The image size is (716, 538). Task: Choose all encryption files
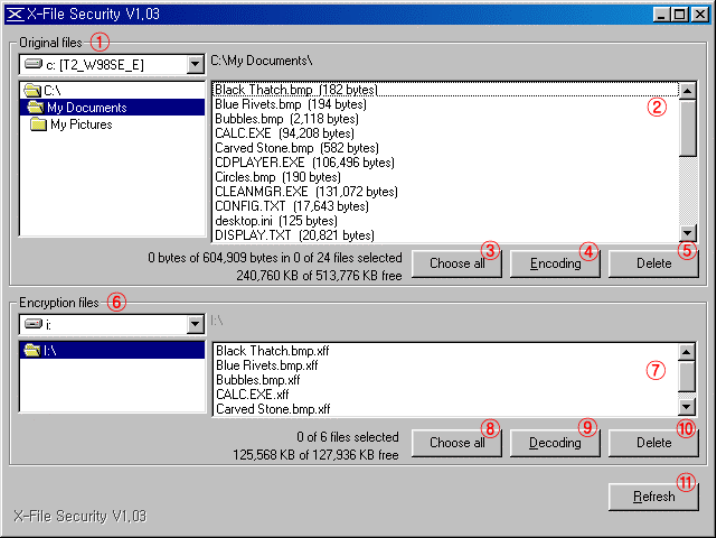457,443
